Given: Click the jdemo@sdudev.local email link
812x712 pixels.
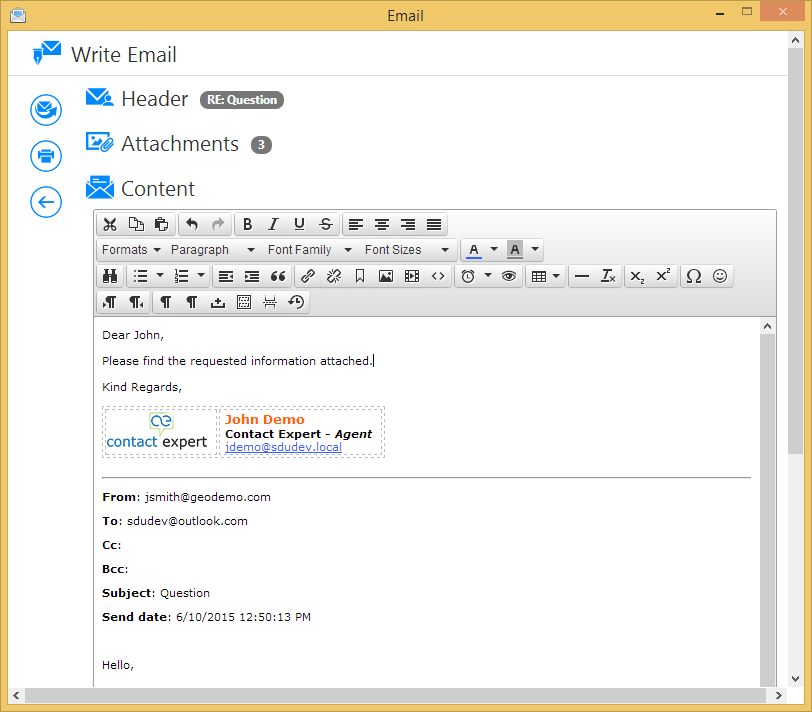Looking at the screenshot, I should click(283, 447).
